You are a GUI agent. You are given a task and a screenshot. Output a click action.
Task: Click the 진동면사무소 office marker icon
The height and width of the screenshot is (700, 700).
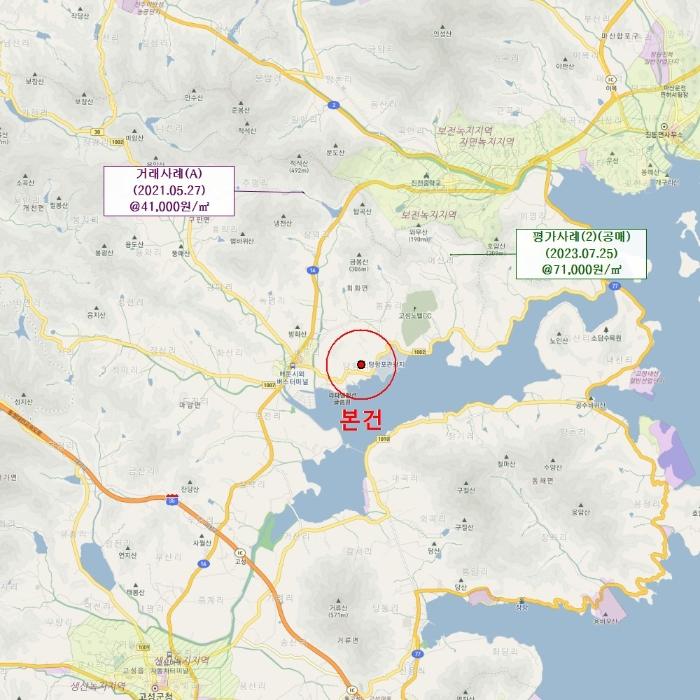point(664,126)
